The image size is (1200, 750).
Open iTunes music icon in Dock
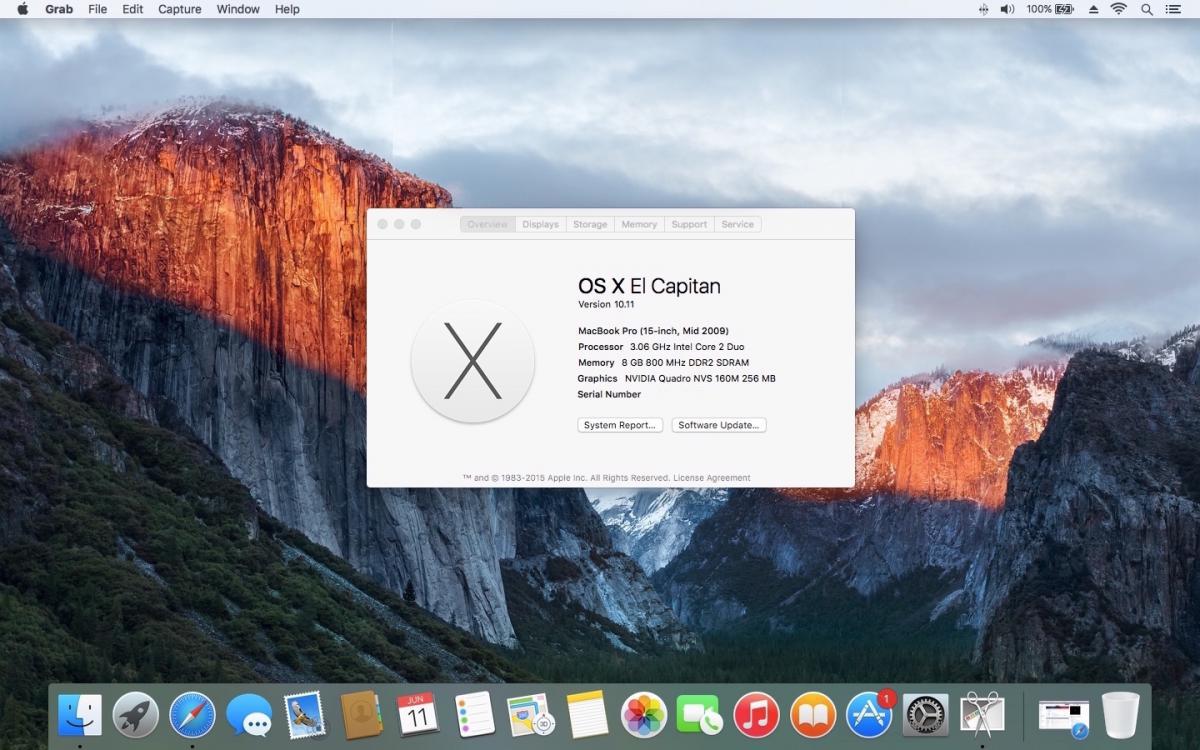click(x=756, y=714)
